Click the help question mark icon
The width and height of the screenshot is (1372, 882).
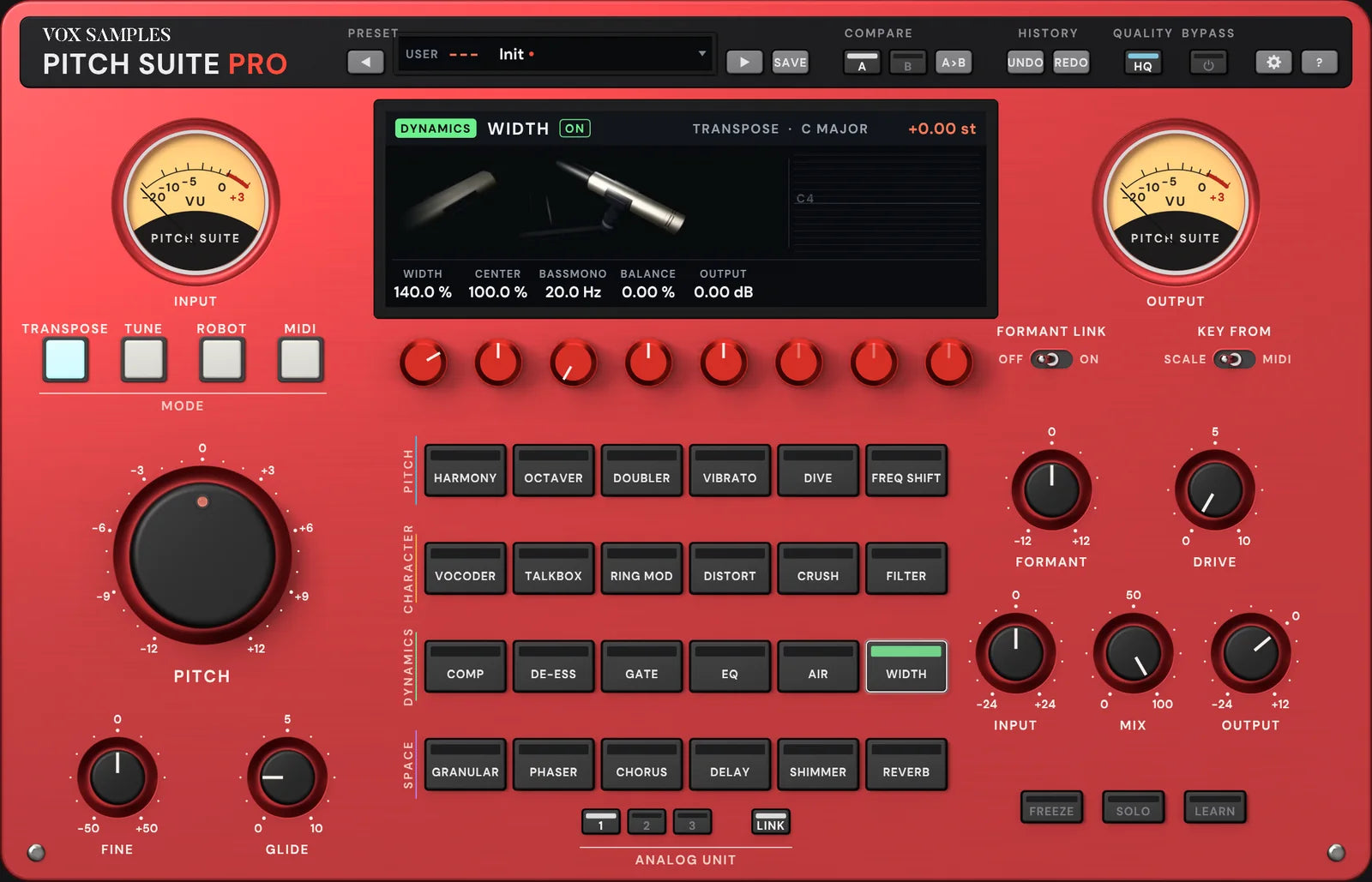click(1319, 63)
